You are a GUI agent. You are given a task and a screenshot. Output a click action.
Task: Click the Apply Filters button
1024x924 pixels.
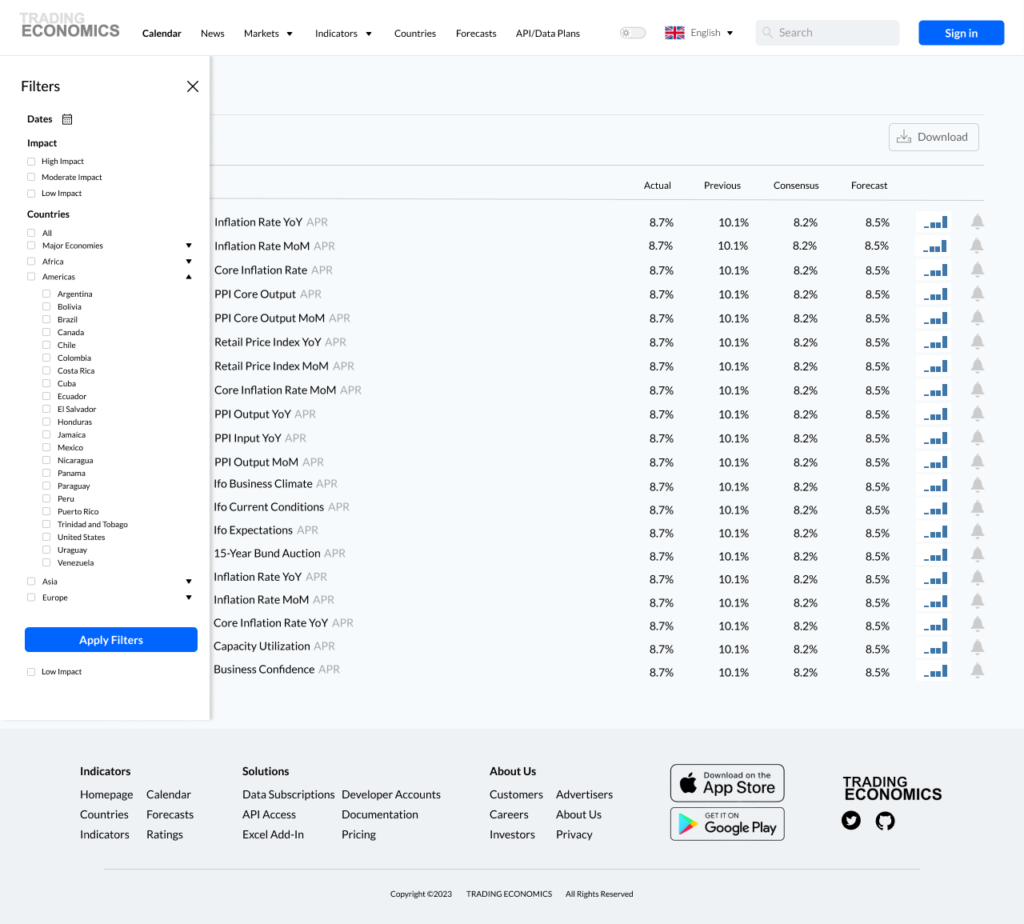(x=111, y=640)
